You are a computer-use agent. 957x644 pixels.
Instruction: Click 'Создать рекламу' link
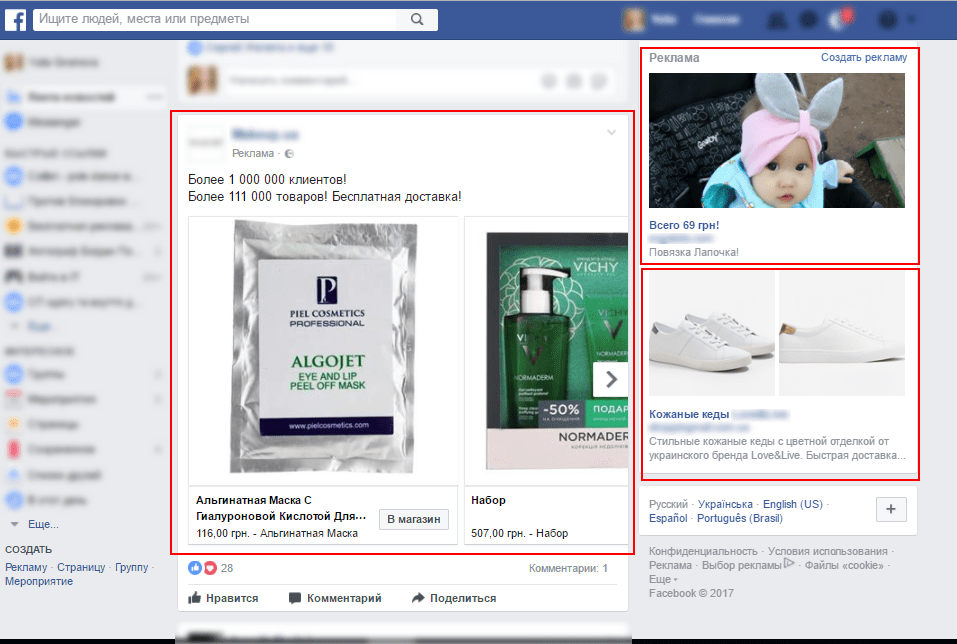click(864, 57)
